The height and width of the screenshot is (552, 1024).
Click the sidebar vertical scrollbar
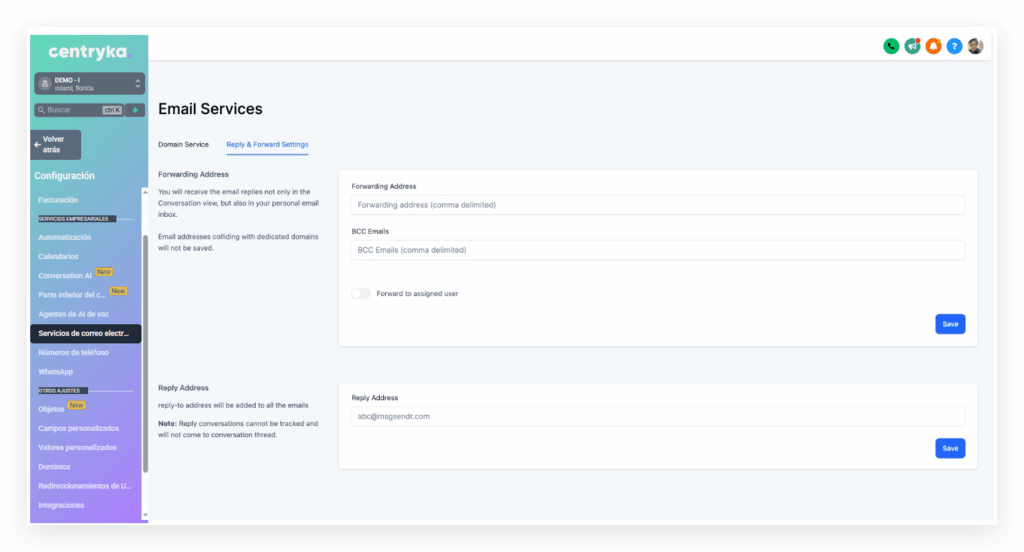point(146,350)
